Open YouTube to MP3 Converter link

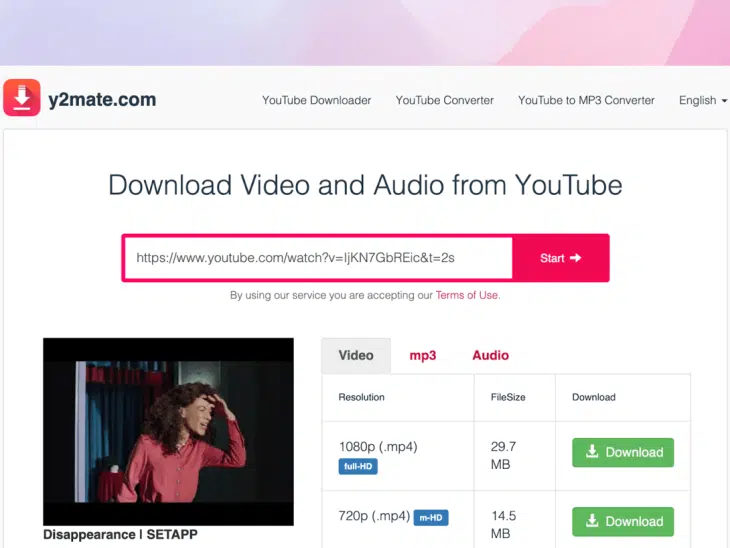(x=586, y=100)
